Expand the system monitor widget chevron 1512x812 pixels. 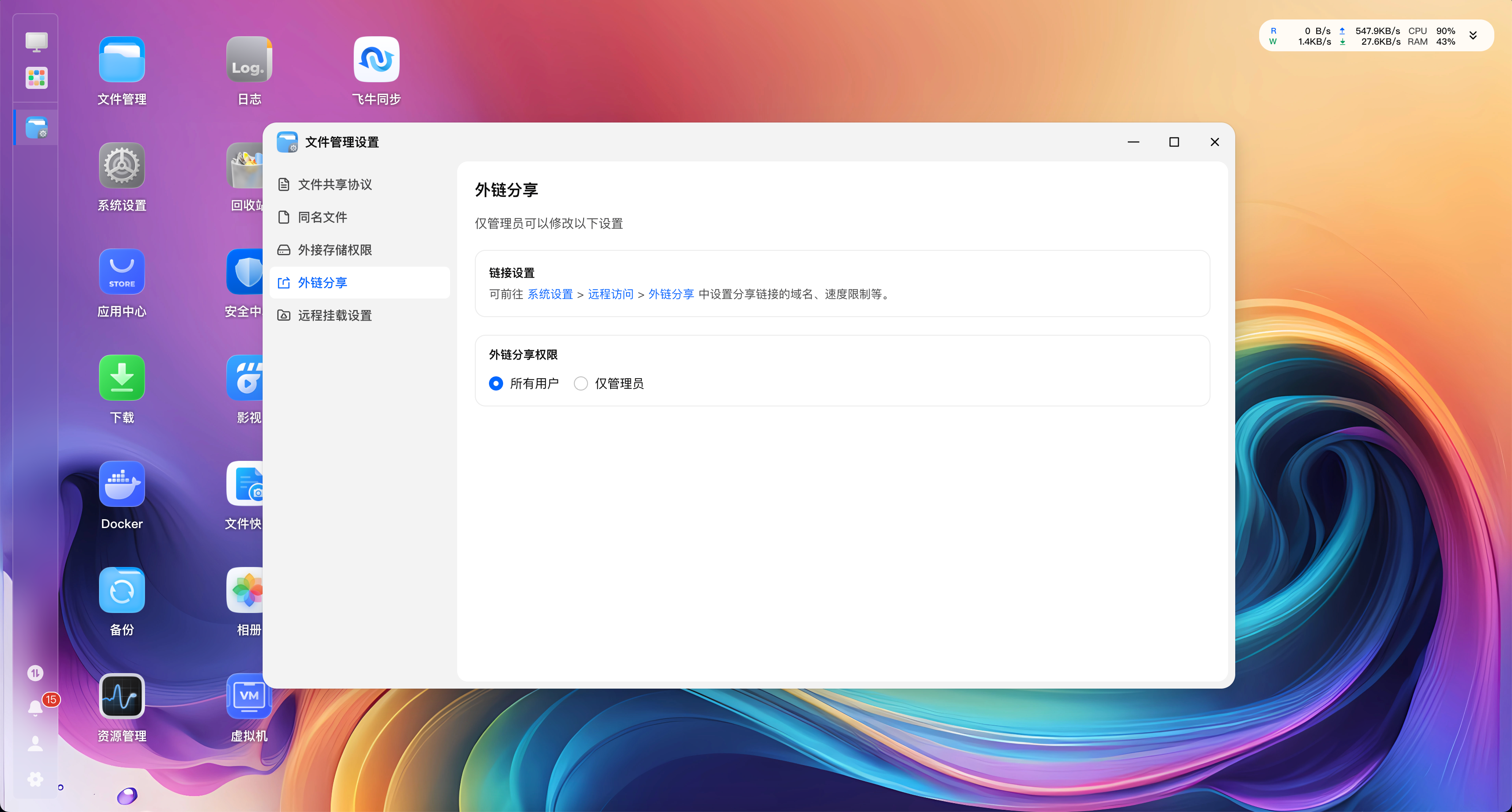pos(1473,36)
